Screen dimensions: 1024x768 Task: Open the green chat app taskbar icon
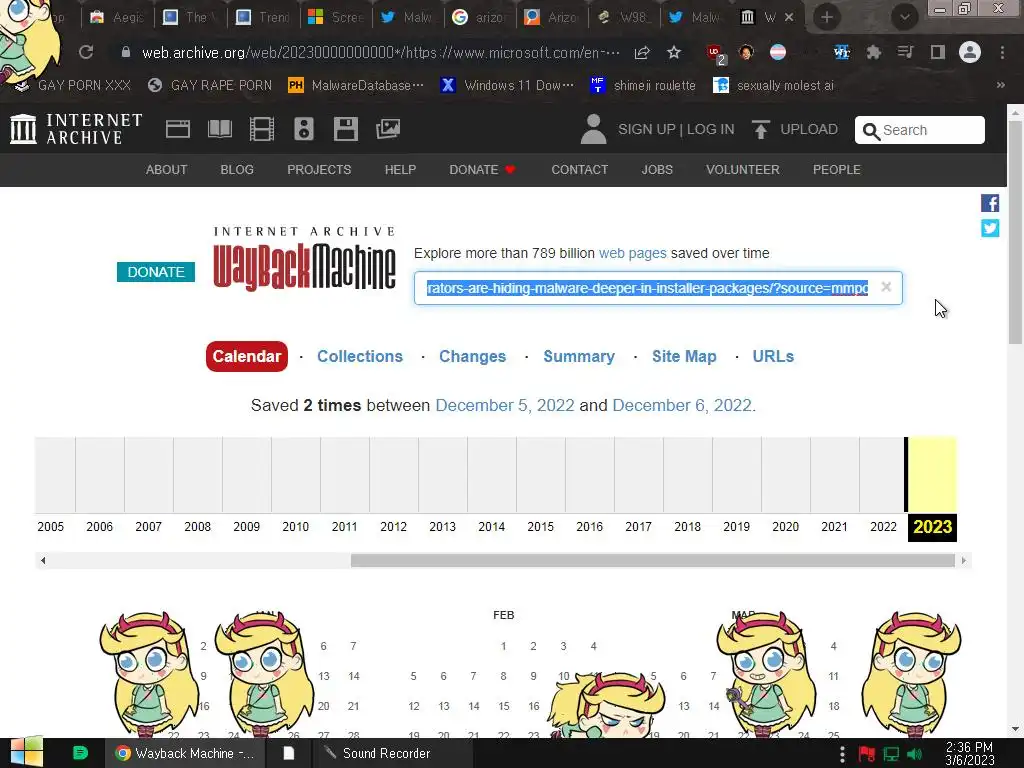[x=80, y=753]
